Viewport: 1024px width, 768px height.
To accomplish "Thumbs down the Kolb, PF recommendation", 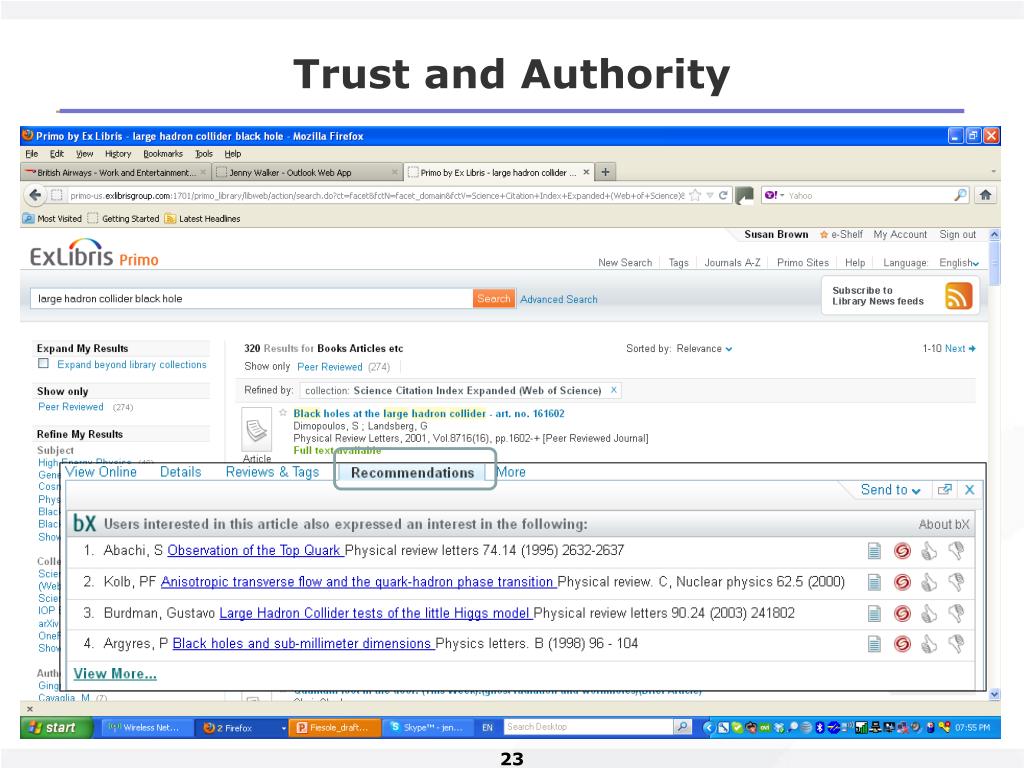I will [956, 582].
